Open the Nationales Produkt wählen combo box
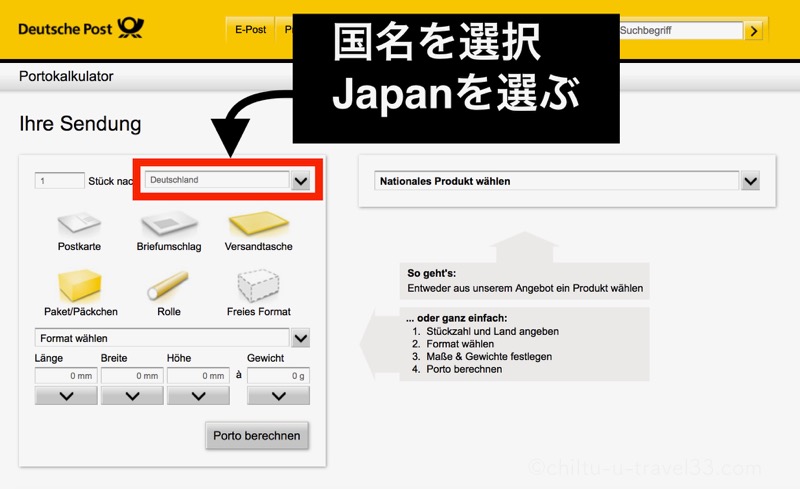This screenshot has height=489, width=800. click(x=556, y=181)
